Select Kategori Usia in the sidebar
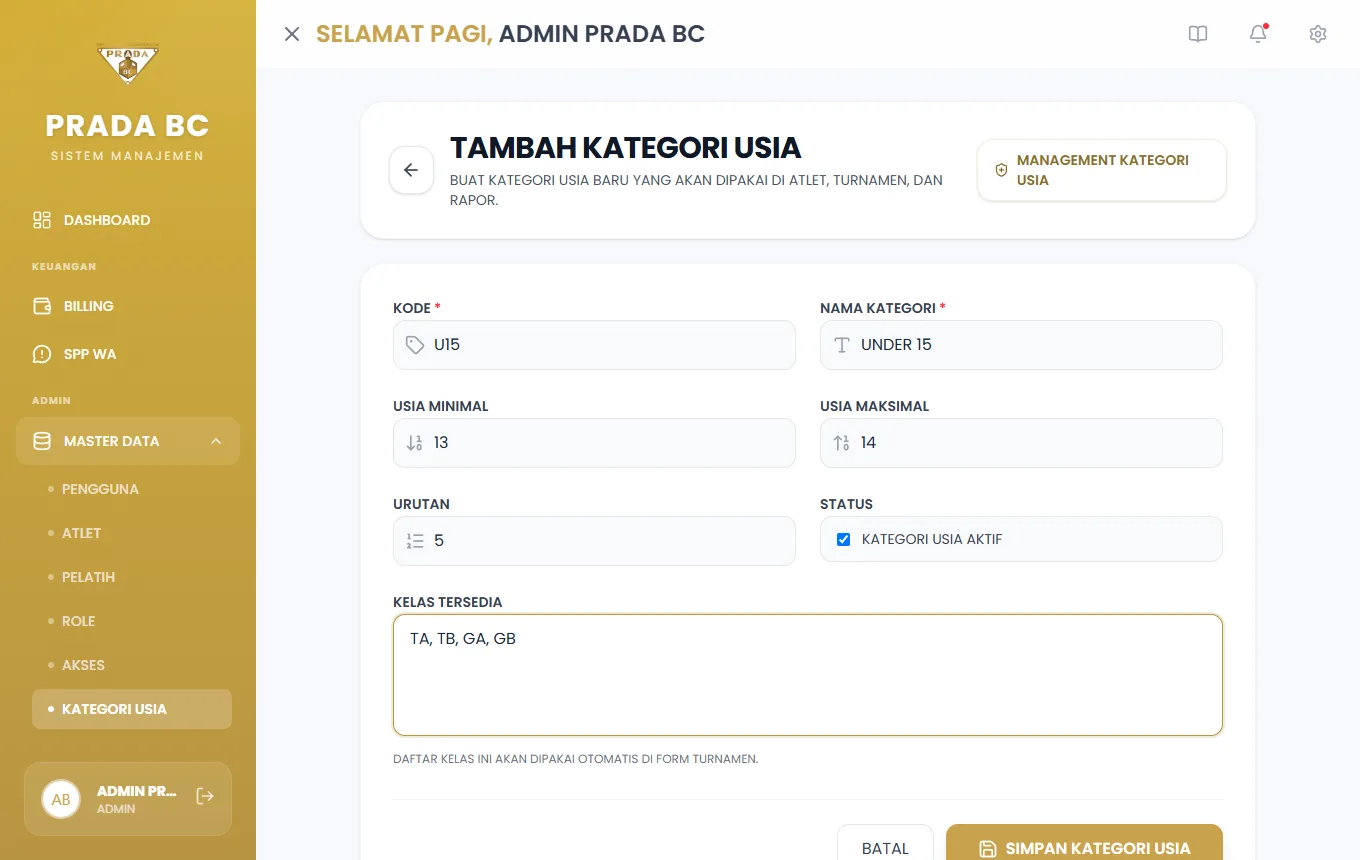 pos(132,709)
